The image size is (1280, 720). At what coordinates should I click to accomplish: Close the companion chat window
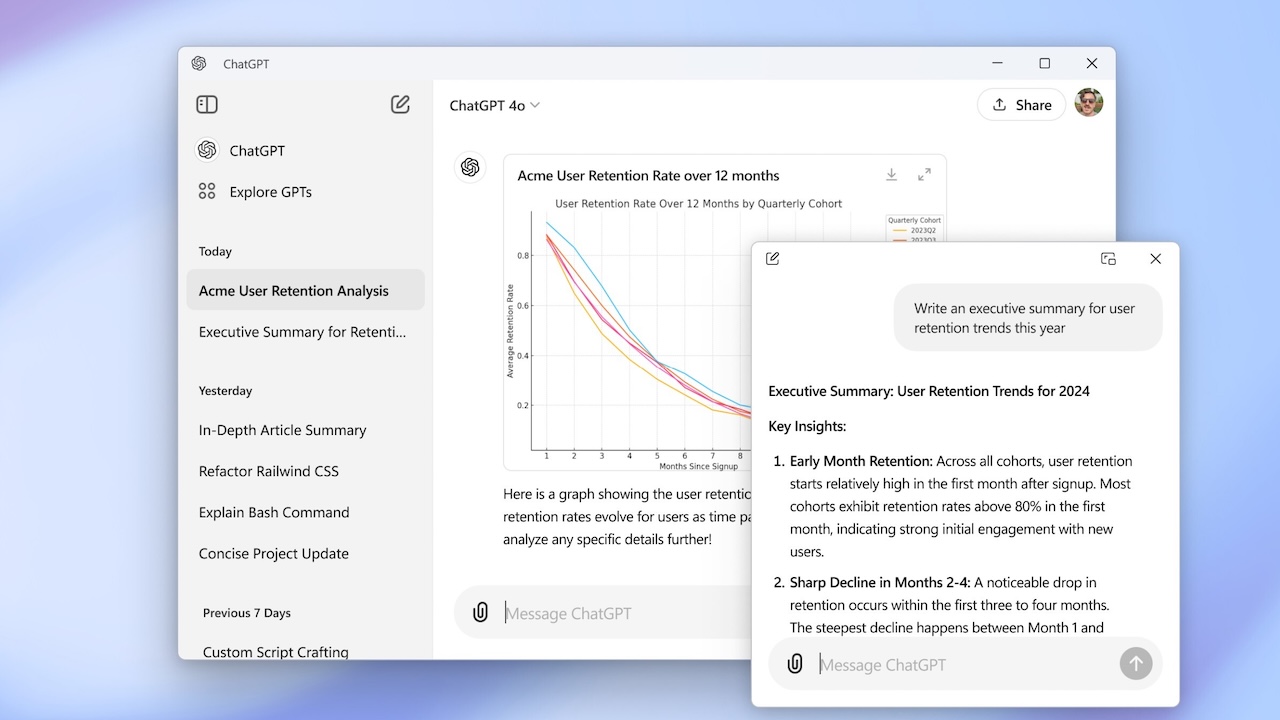1155,259
